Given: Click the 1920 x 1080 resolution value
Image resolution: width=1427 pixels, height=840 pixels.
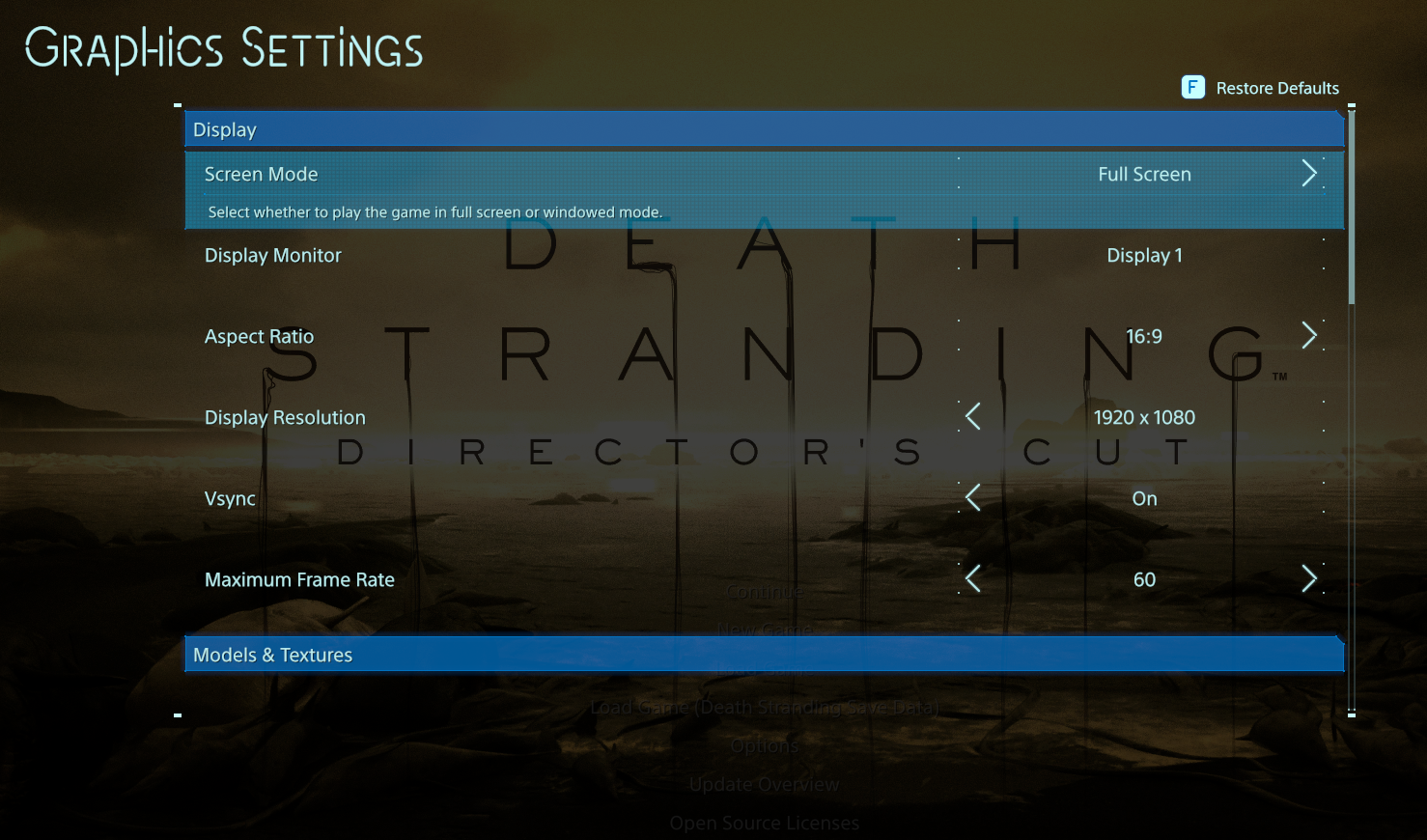Looking at the screenshot, I should pyautogui.click(x=1144, y=417).
